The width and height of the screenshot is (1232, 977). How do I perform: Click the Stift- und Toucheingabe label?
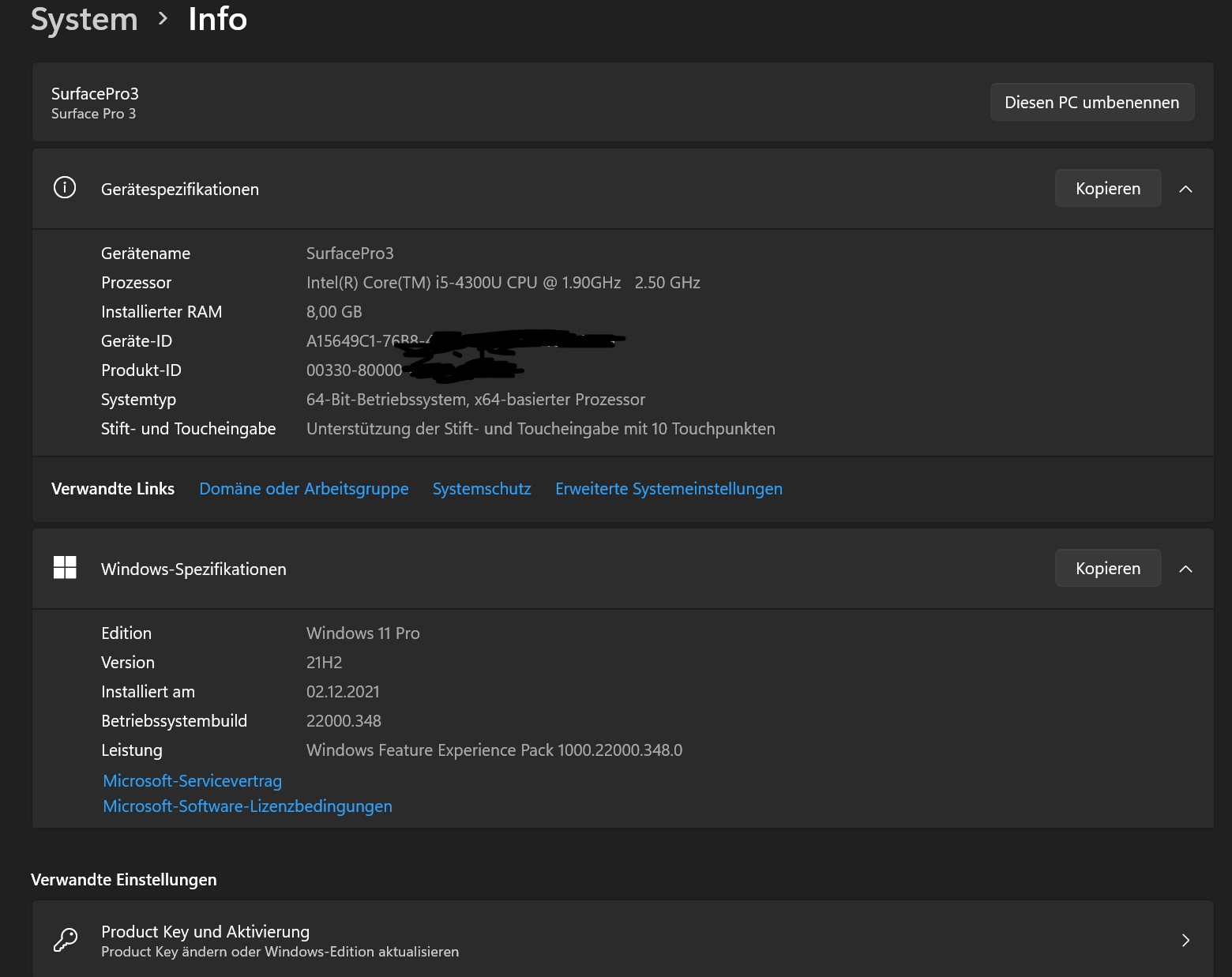point(189,429)
